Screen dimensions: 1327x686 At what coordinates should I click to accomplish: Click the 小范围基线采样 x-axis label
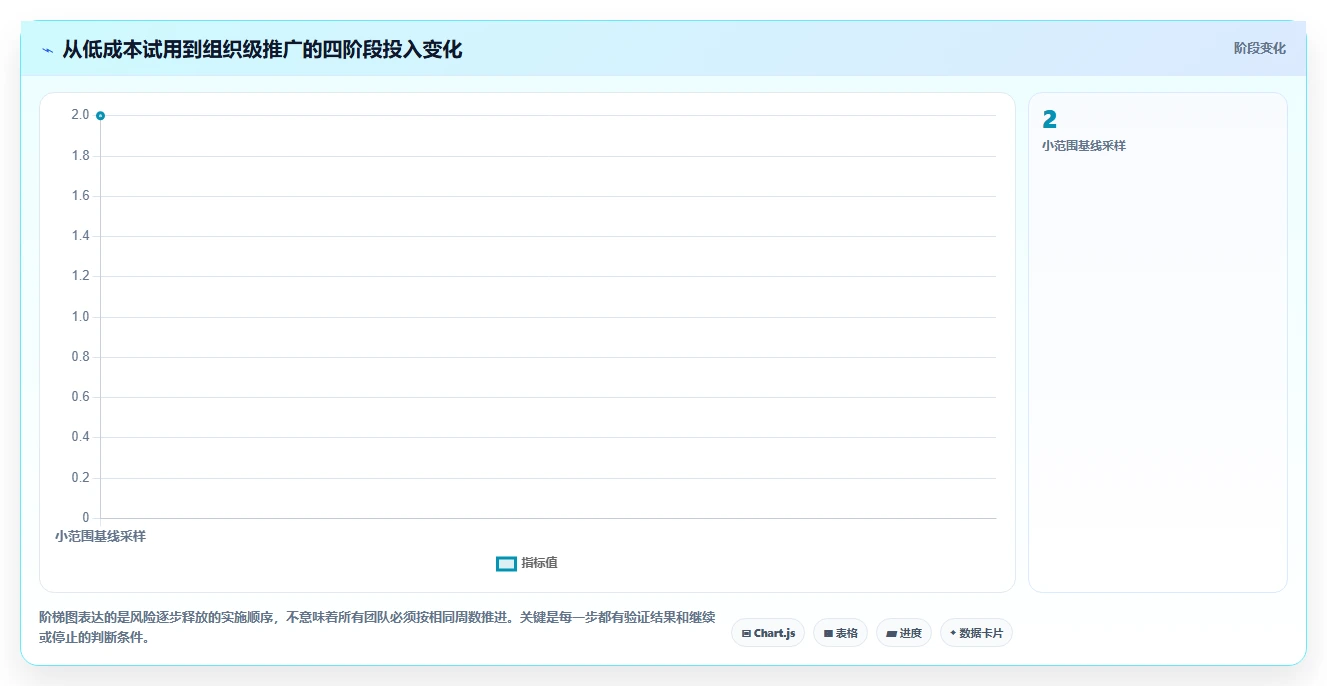100,536
